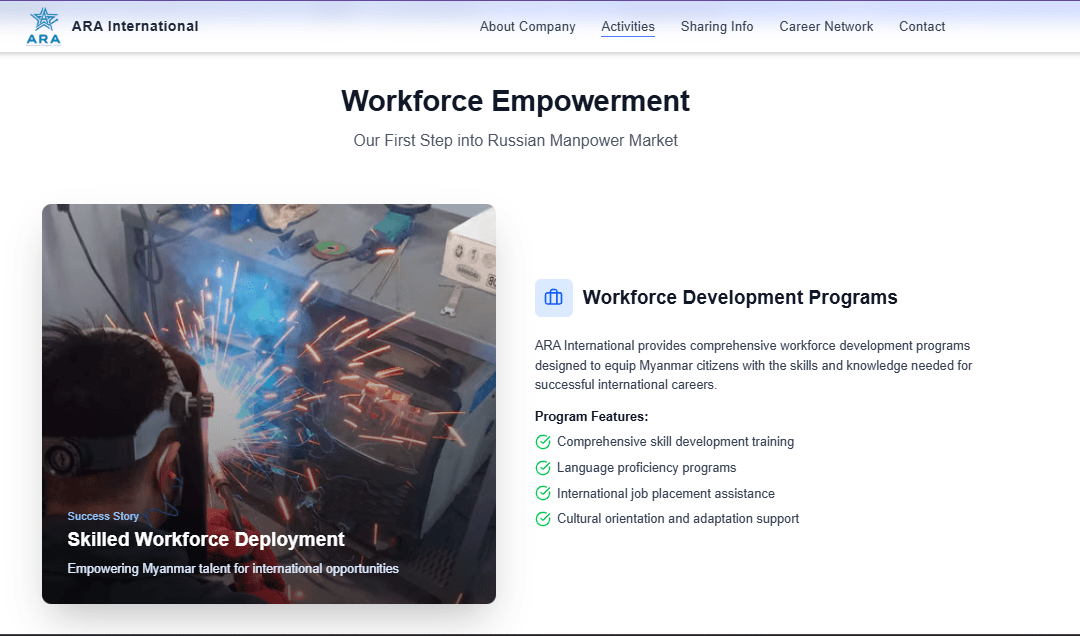The image size is (1080, 636).
Task: Click the Program Features label
Action: [592, 417]
